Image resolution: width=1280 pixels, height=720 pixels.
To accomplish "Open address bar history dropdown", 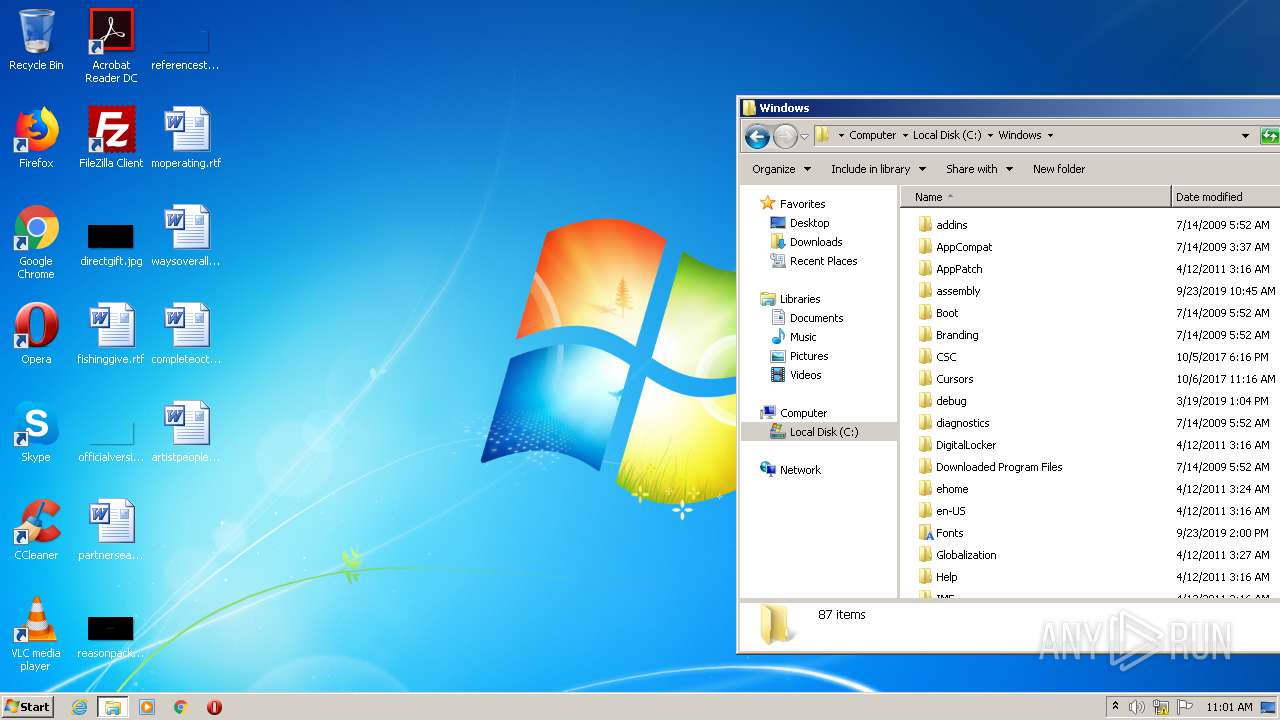I will point(1245,136).
